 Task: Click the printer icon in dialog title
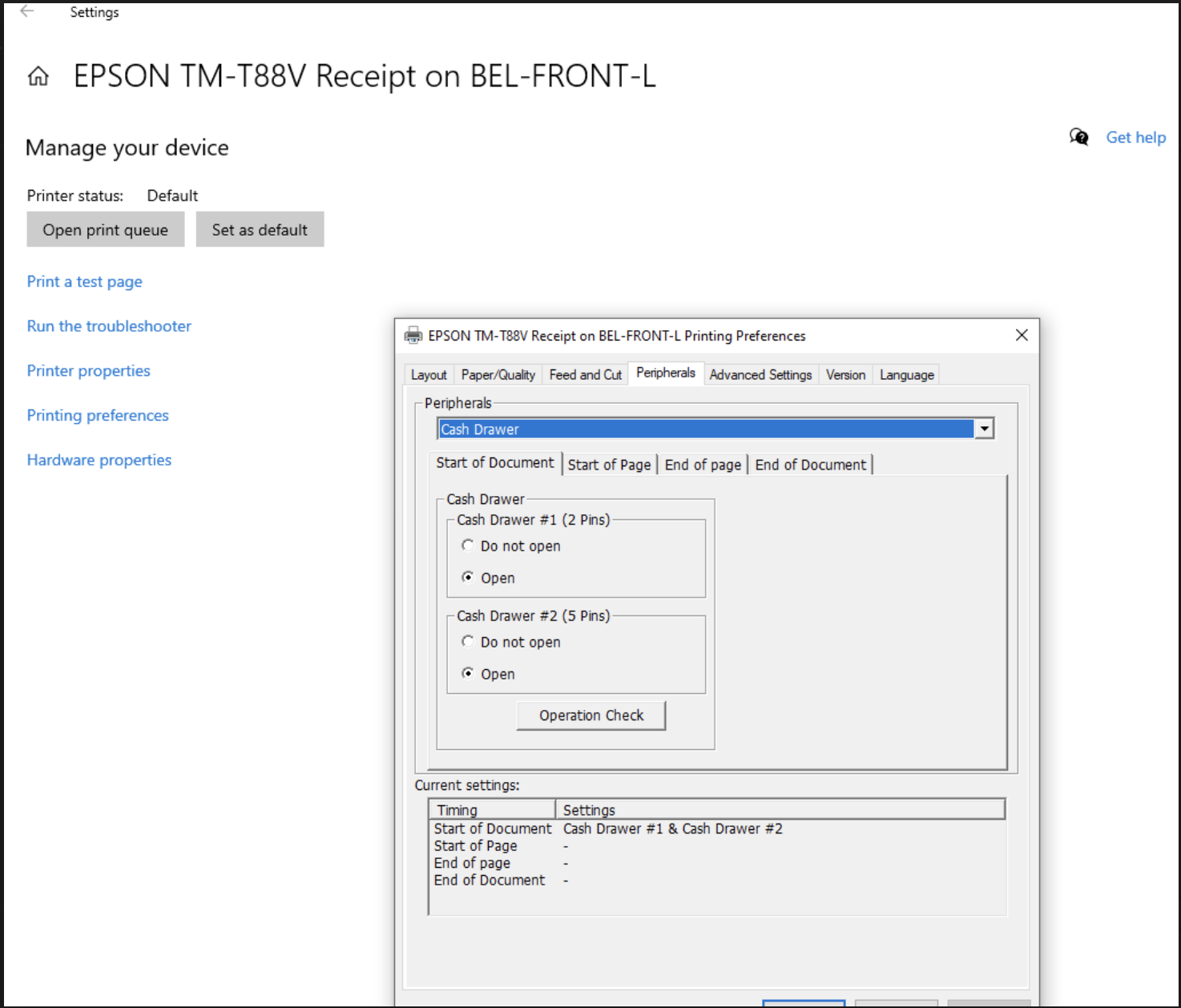413,336
